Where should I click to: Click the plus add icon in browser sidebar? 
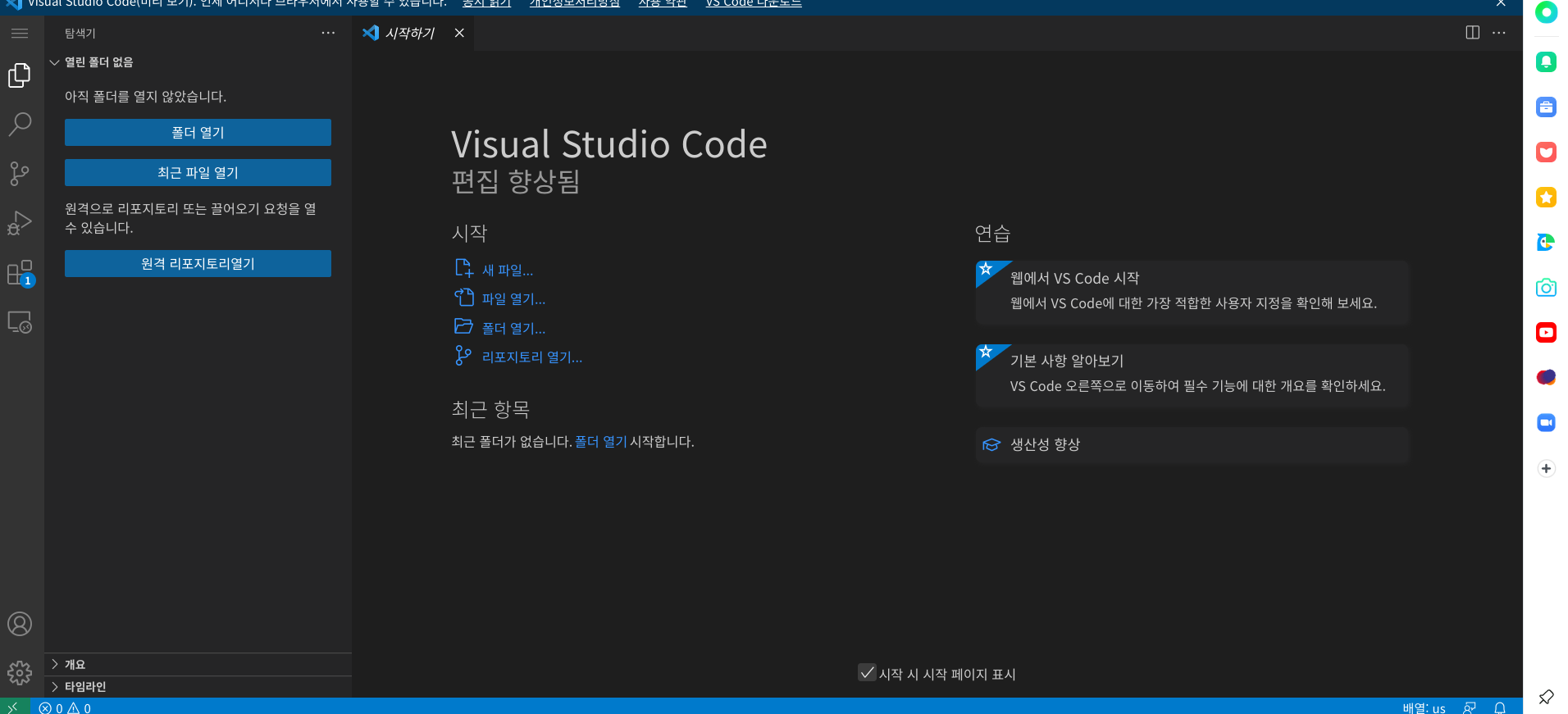pos(1546,469)
